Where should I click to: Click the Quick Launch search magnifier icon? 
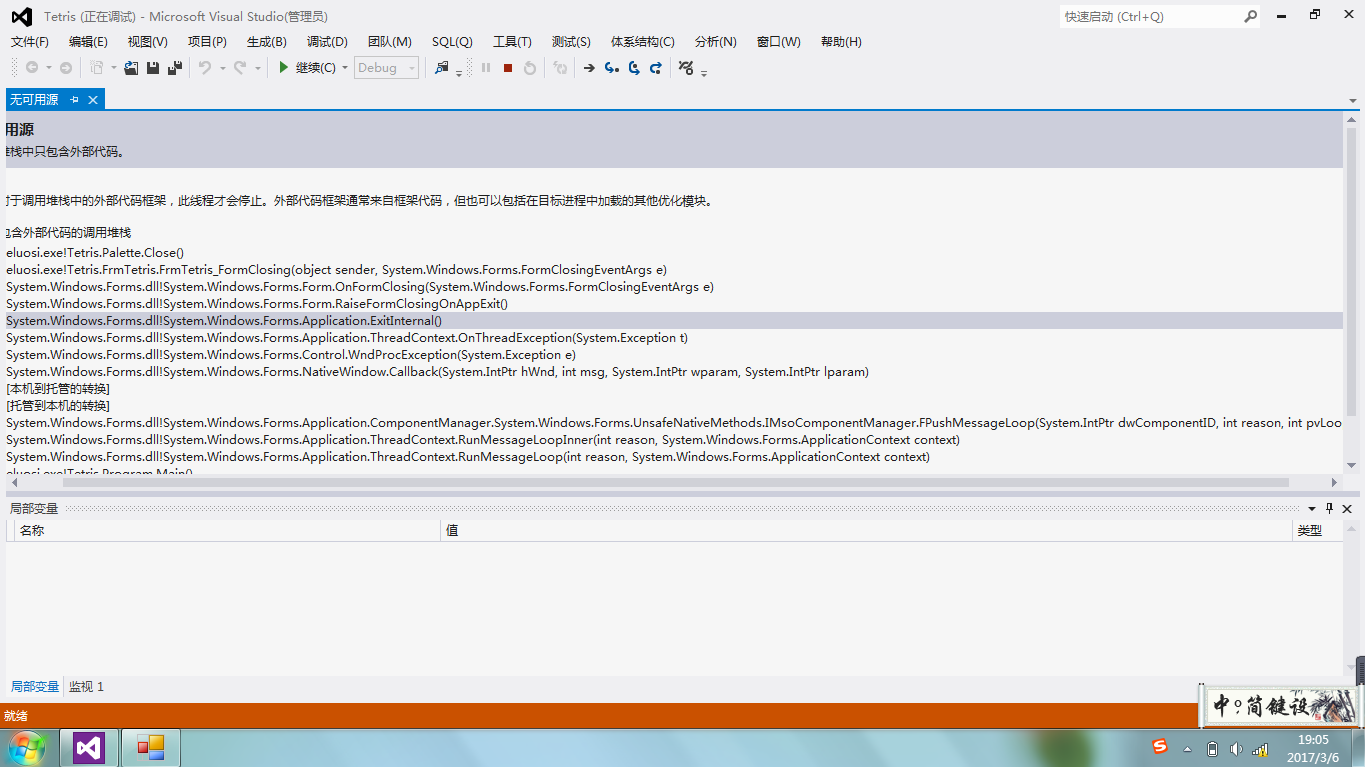[1250, 16]
